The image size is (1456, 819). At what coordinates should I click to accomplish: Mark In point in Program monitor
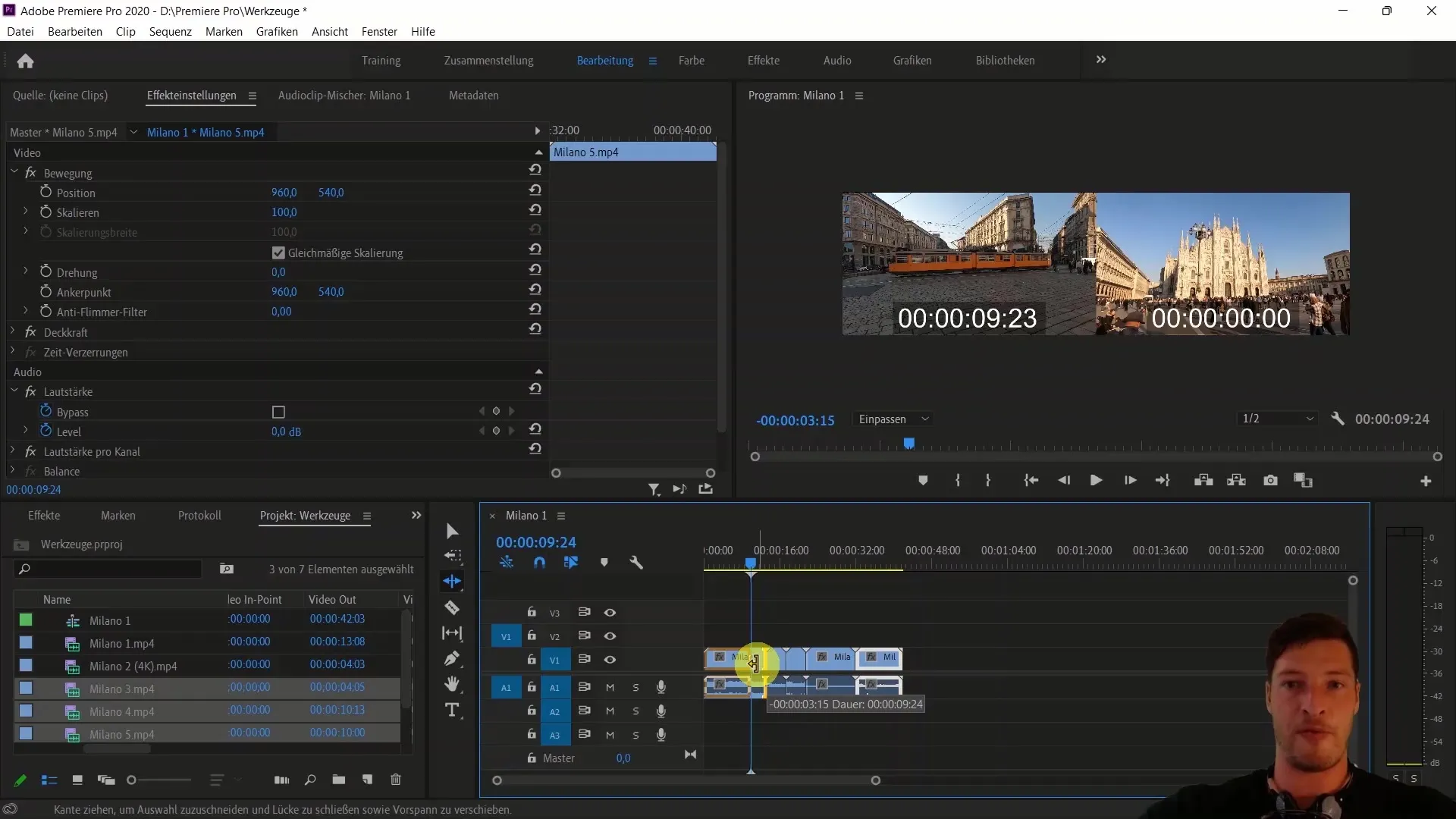[x=958, y=480]
